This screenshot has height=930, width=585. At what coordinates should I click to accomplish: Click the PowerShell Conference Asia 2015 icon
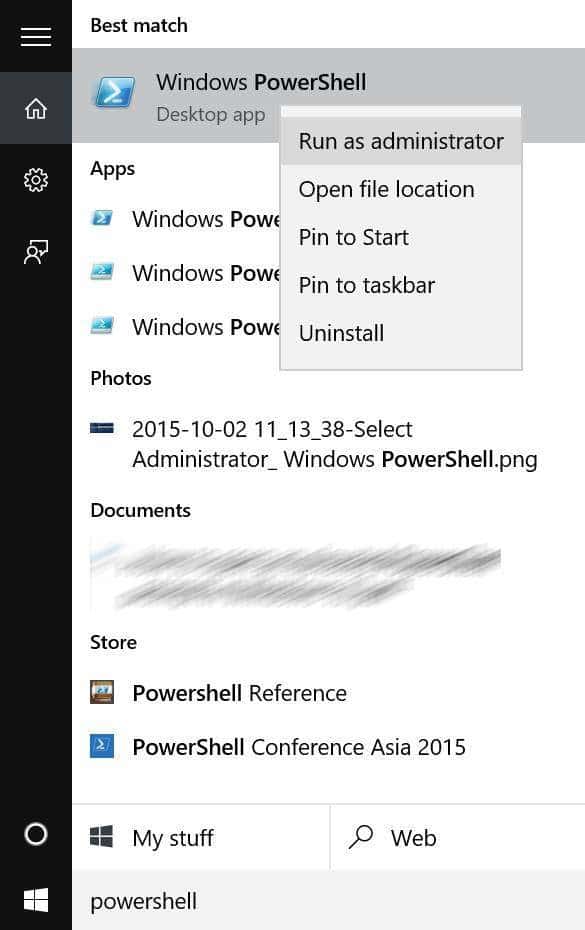[101, 746]
